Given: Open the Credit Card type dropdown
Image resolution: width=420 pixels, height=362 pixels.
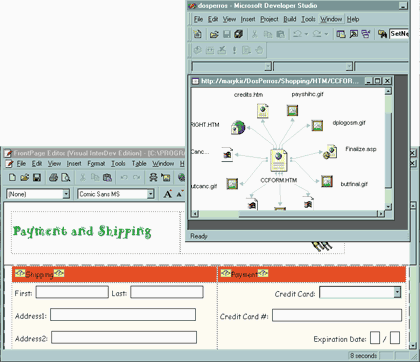Looking at the screenshot, I should [397, 292].
